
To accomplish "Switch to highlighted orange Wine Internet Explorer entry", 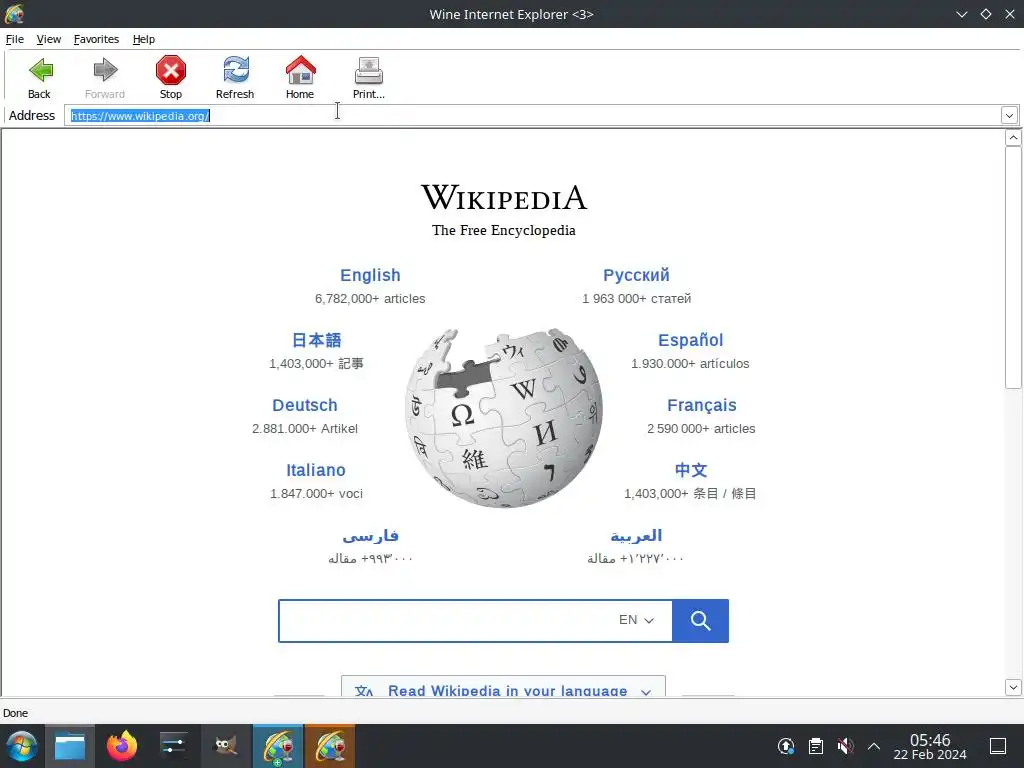I will pos(330,746).
